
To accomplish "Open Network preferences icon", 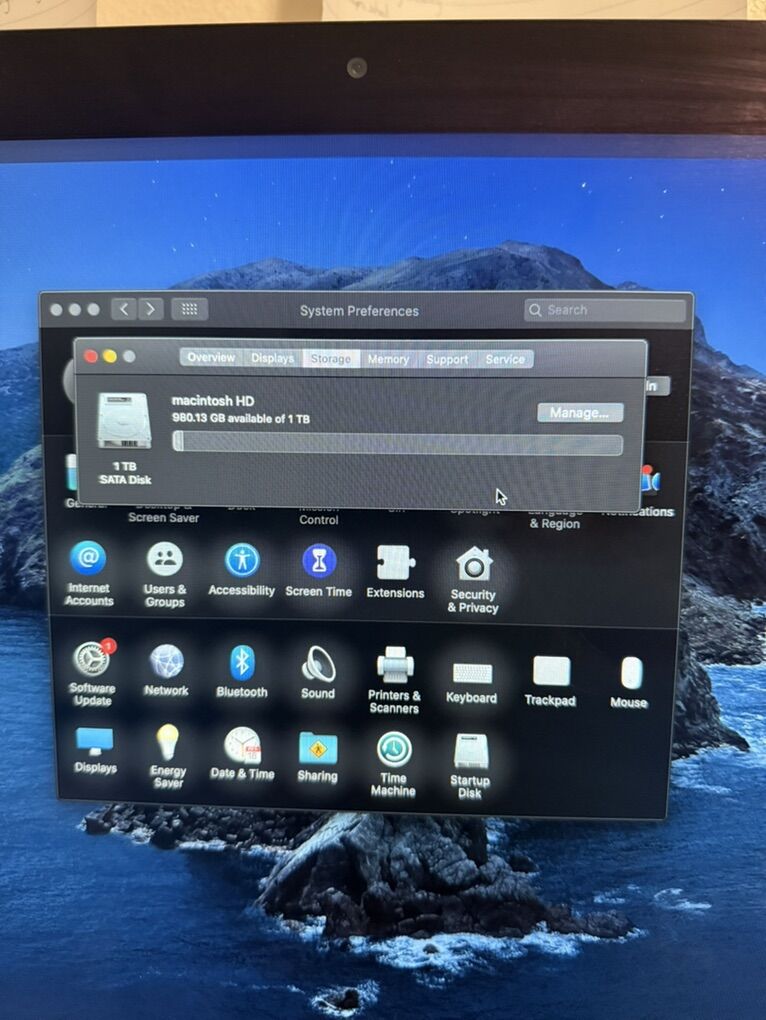I will (x=166, y=661).
